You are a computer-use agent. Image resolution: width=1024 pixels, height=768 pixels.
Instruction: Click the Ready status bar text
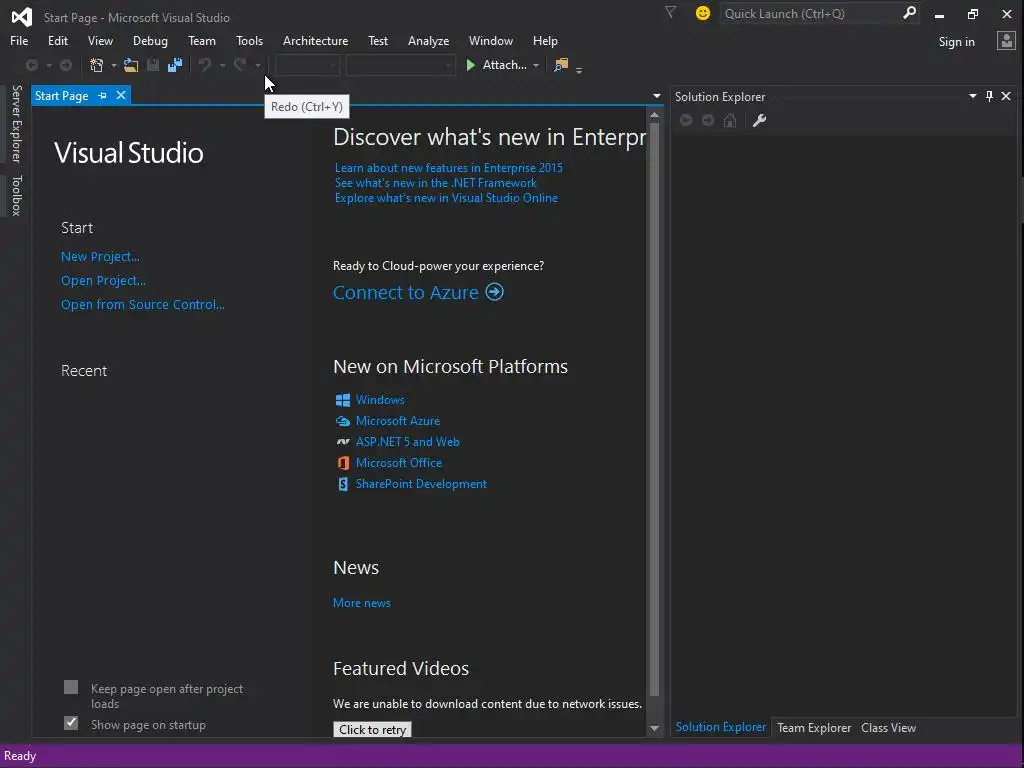point(20,756)
